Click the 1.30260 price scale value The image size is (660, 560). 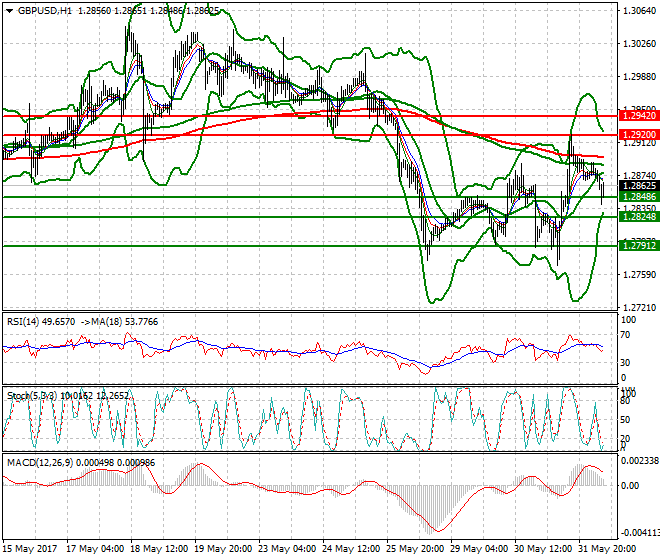639,44
